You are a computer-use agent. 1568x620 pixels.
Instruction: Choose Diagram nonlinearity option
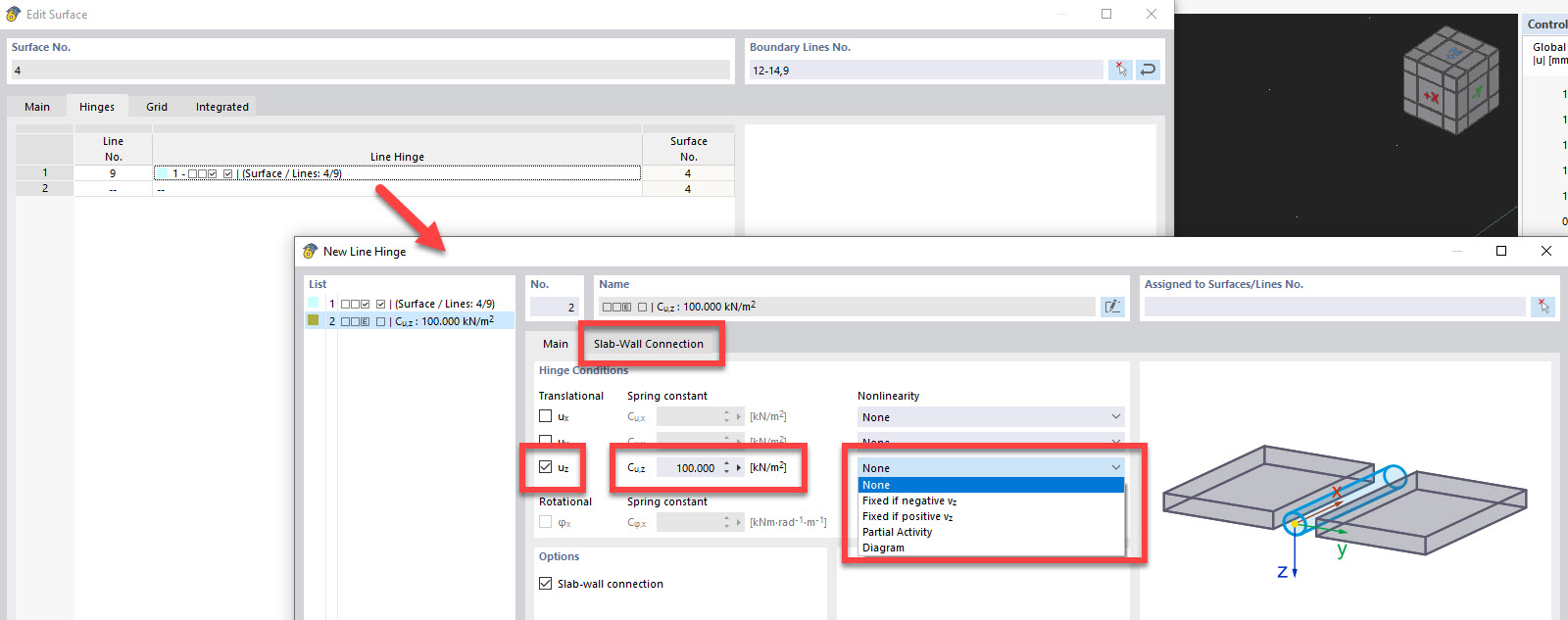pos(991,548)
